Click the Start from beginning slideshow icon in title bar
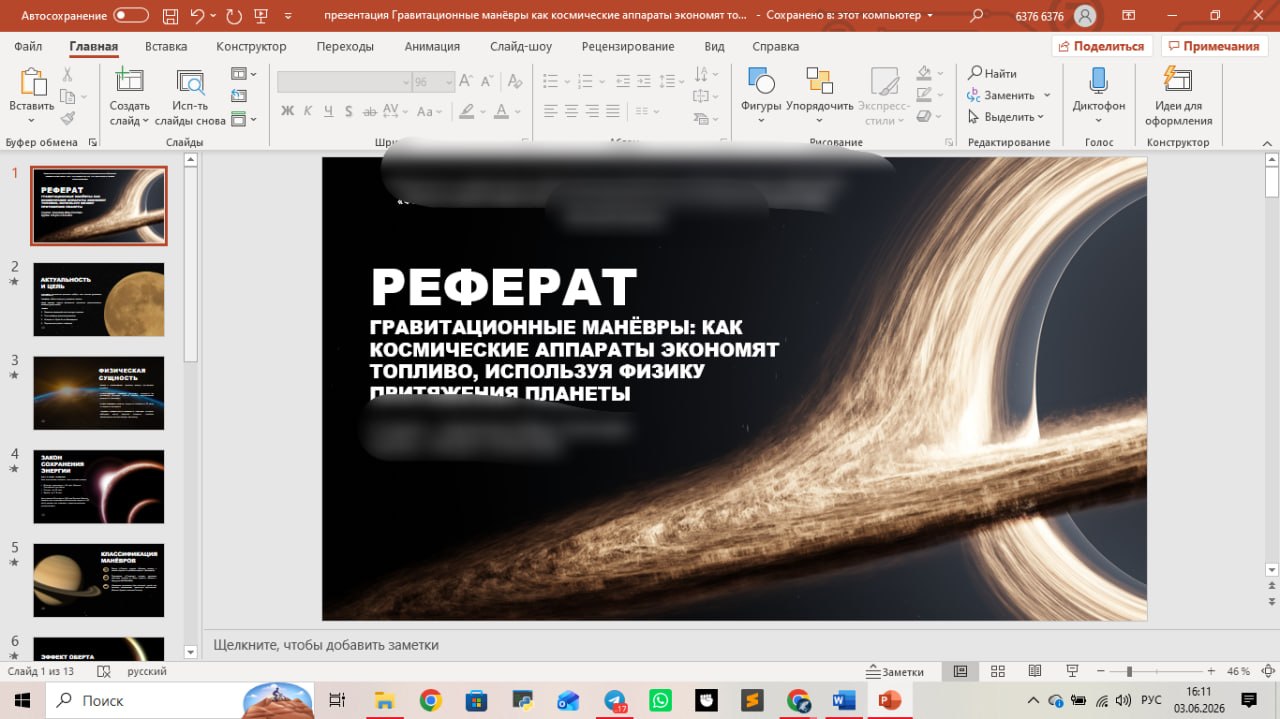Screen dimensions: 1280x719 click(x=262, y=16)
